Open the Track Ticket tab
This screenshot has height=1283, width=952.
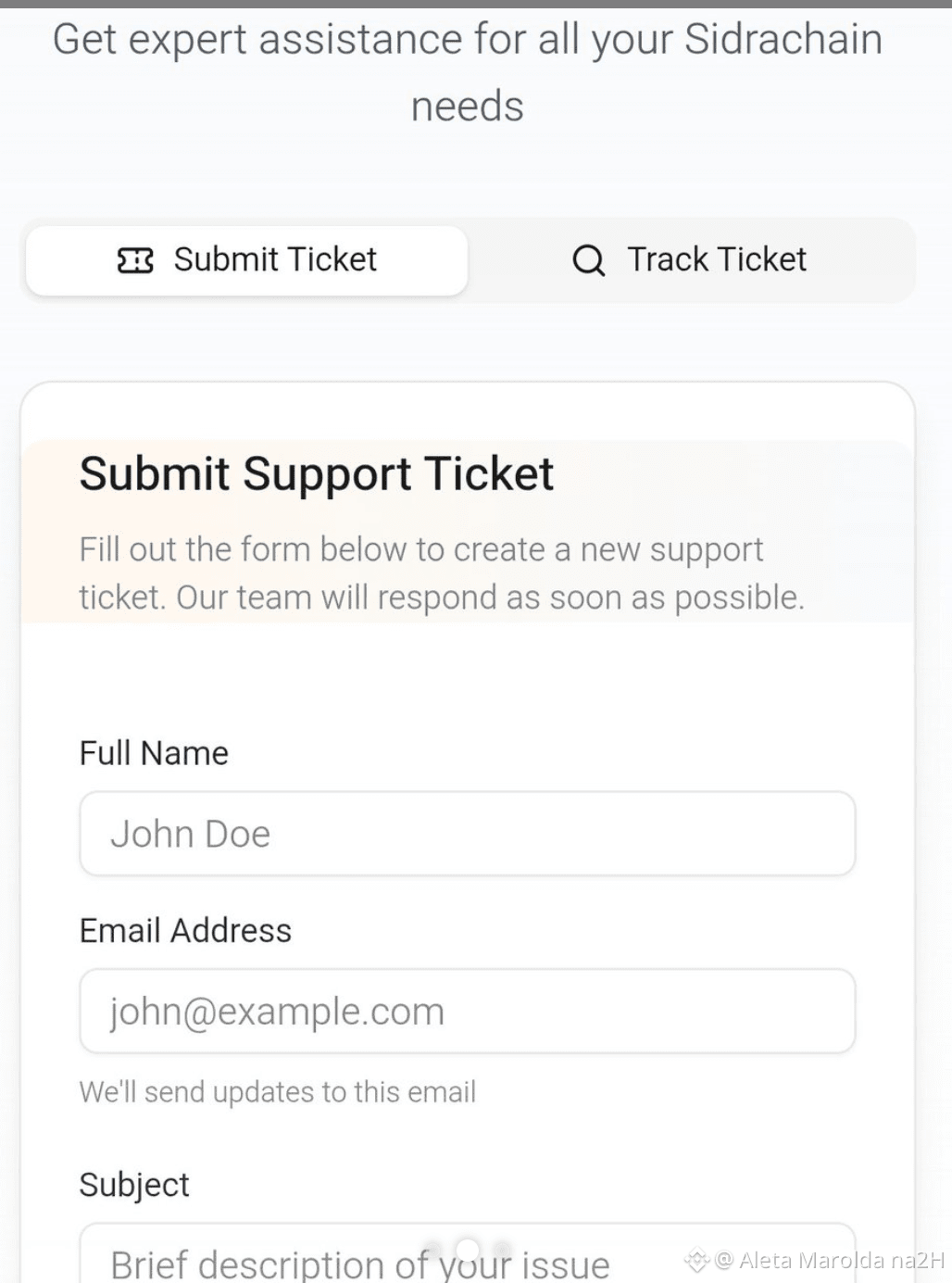point(689,260)
